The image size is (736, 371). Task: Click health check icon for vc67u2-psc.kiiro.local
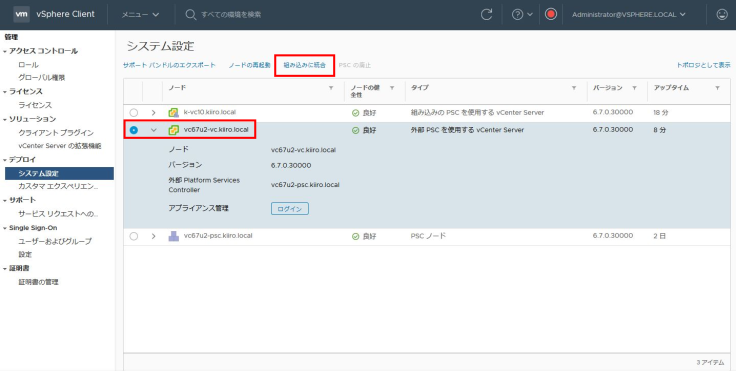point(355,237)
